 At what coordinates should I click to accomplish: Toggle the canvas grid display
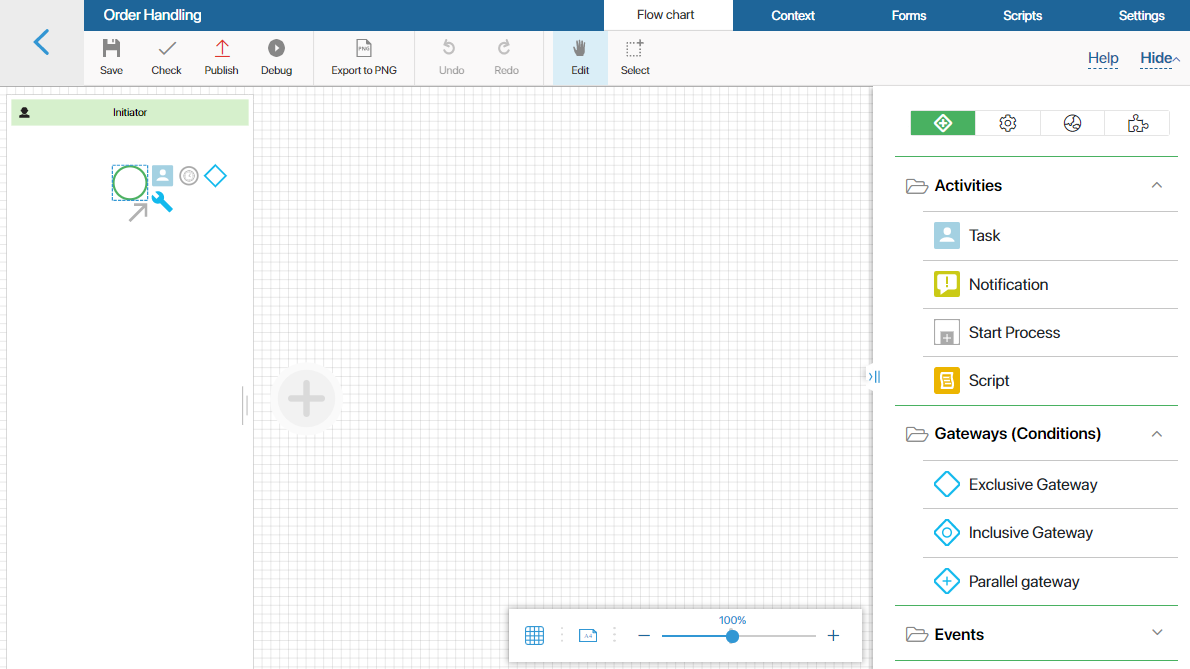pyautogui.click(x=534, y=636)
